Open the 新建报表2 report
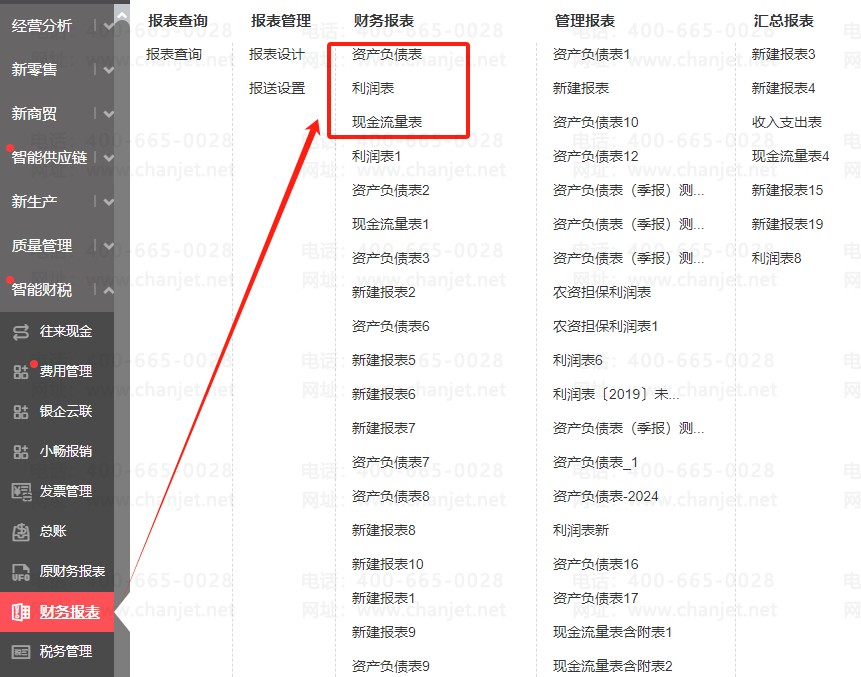 pos(383,292)
